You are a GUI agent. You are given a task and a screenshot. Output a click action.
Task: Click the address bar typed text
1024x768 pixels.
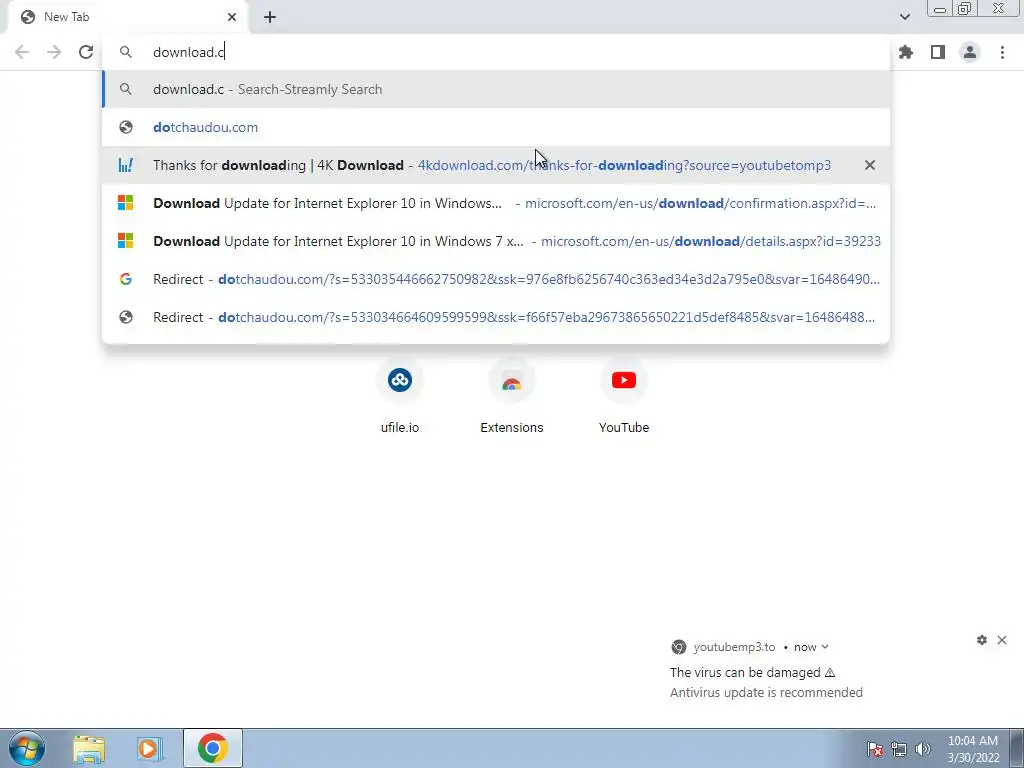click(189, 52)
